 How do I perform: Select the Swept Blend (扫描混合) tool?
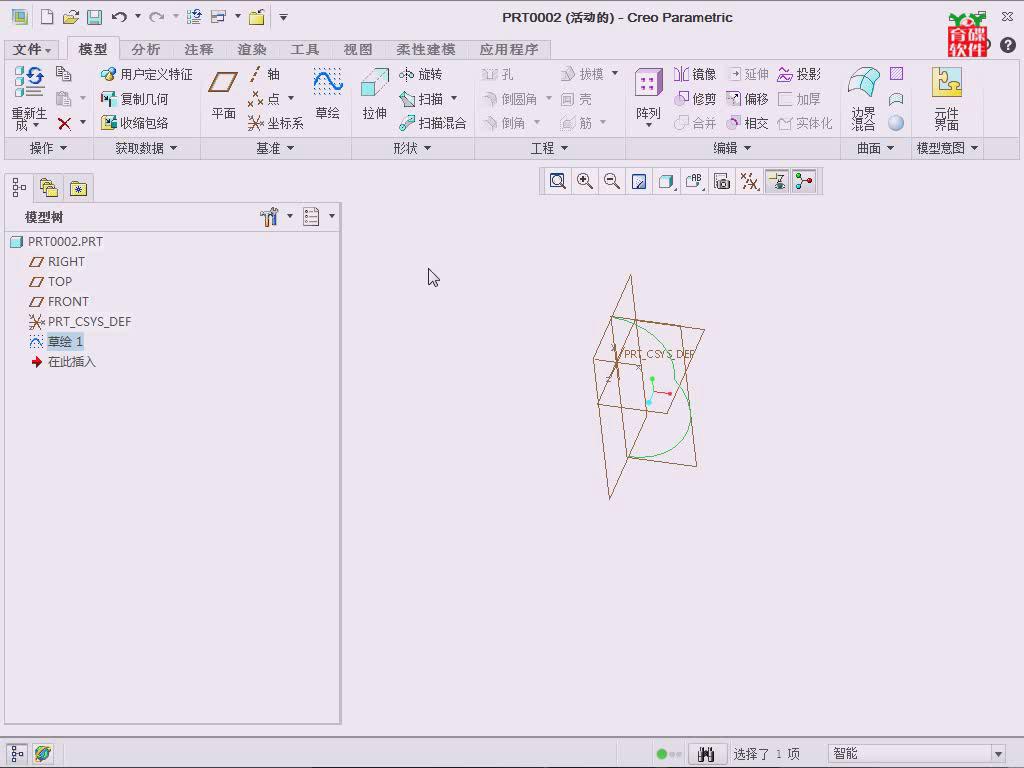433,123
